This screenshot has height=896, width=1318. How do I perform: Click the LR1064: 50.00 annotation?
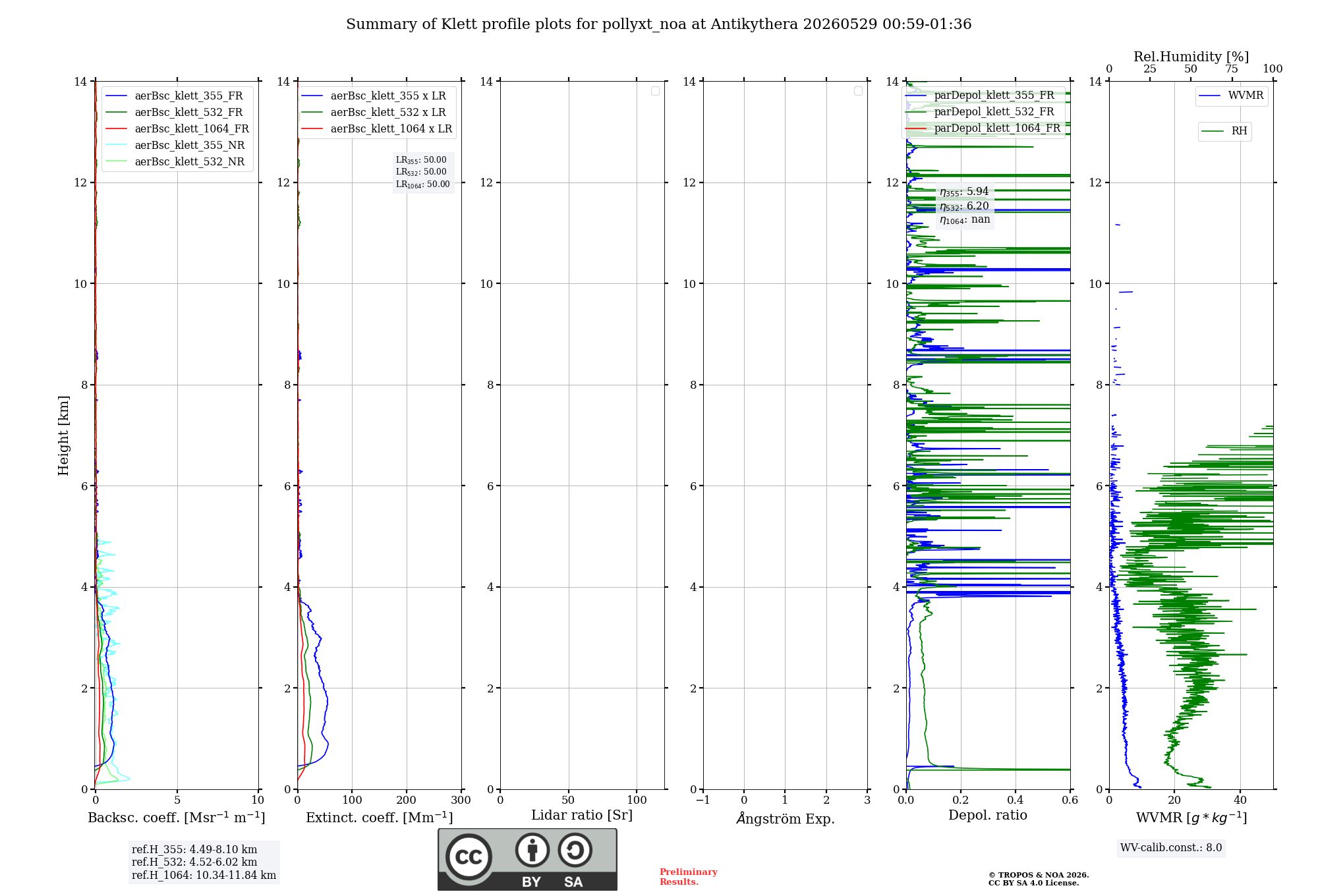pyautogui.click(x=423, y=184)
